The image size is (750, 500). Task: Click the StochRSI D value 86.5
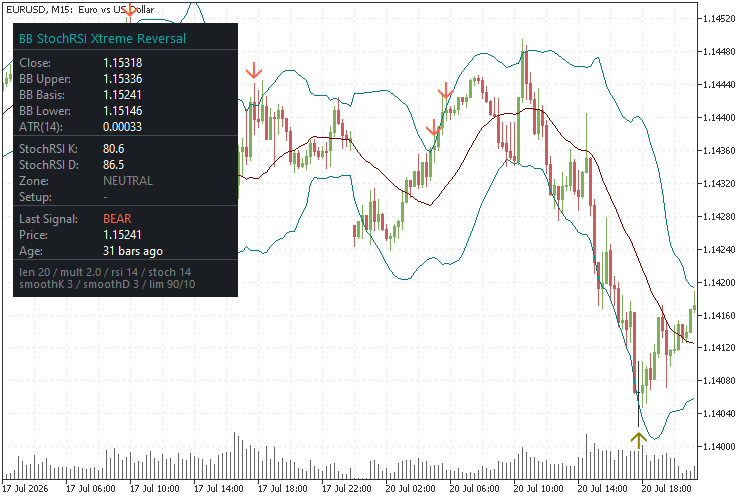(x=113, y=165)
